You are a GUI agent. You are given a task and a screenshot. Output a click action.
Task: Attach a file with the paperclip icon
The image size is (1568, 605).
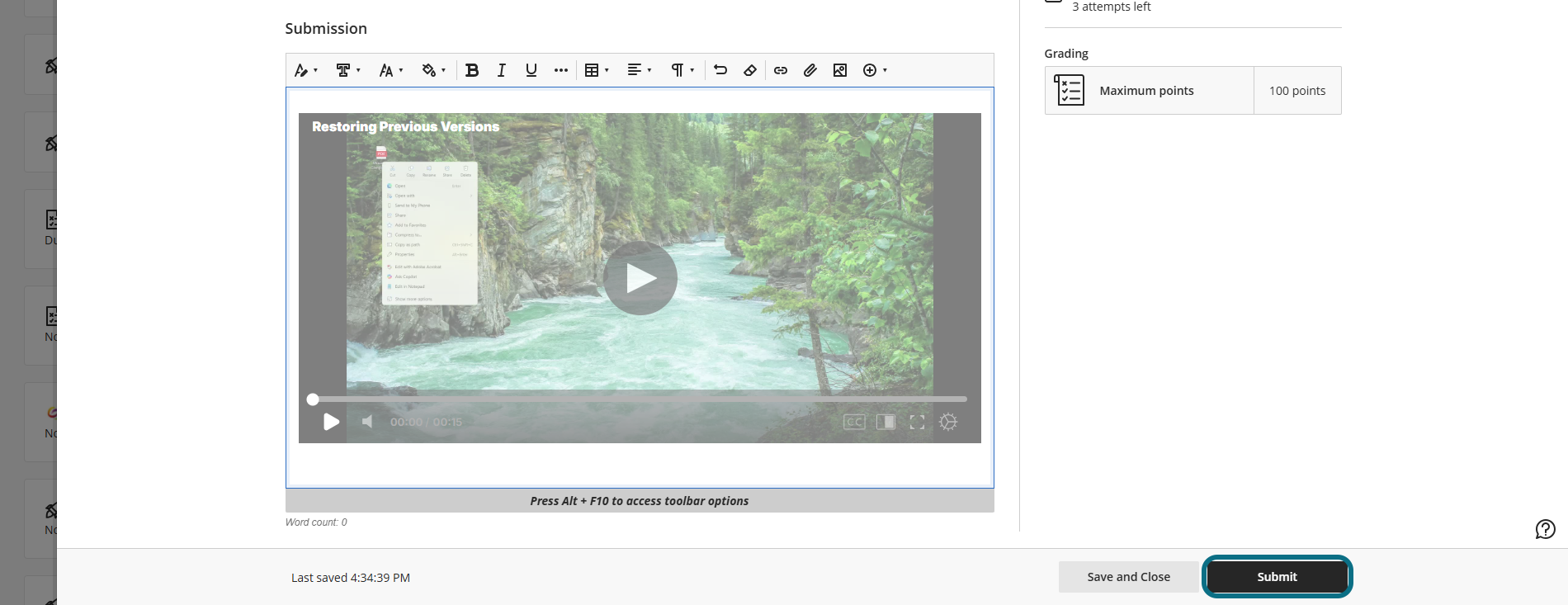click(810, 70)
